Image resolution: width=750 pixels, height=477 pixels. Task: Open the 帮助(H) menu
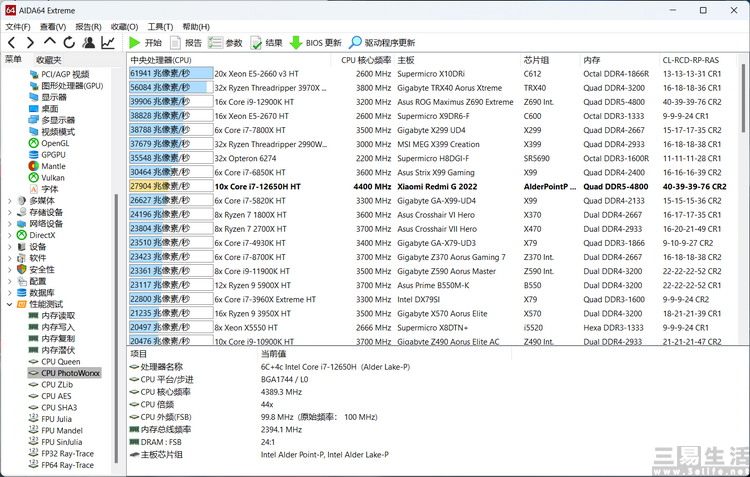(196, 27)
